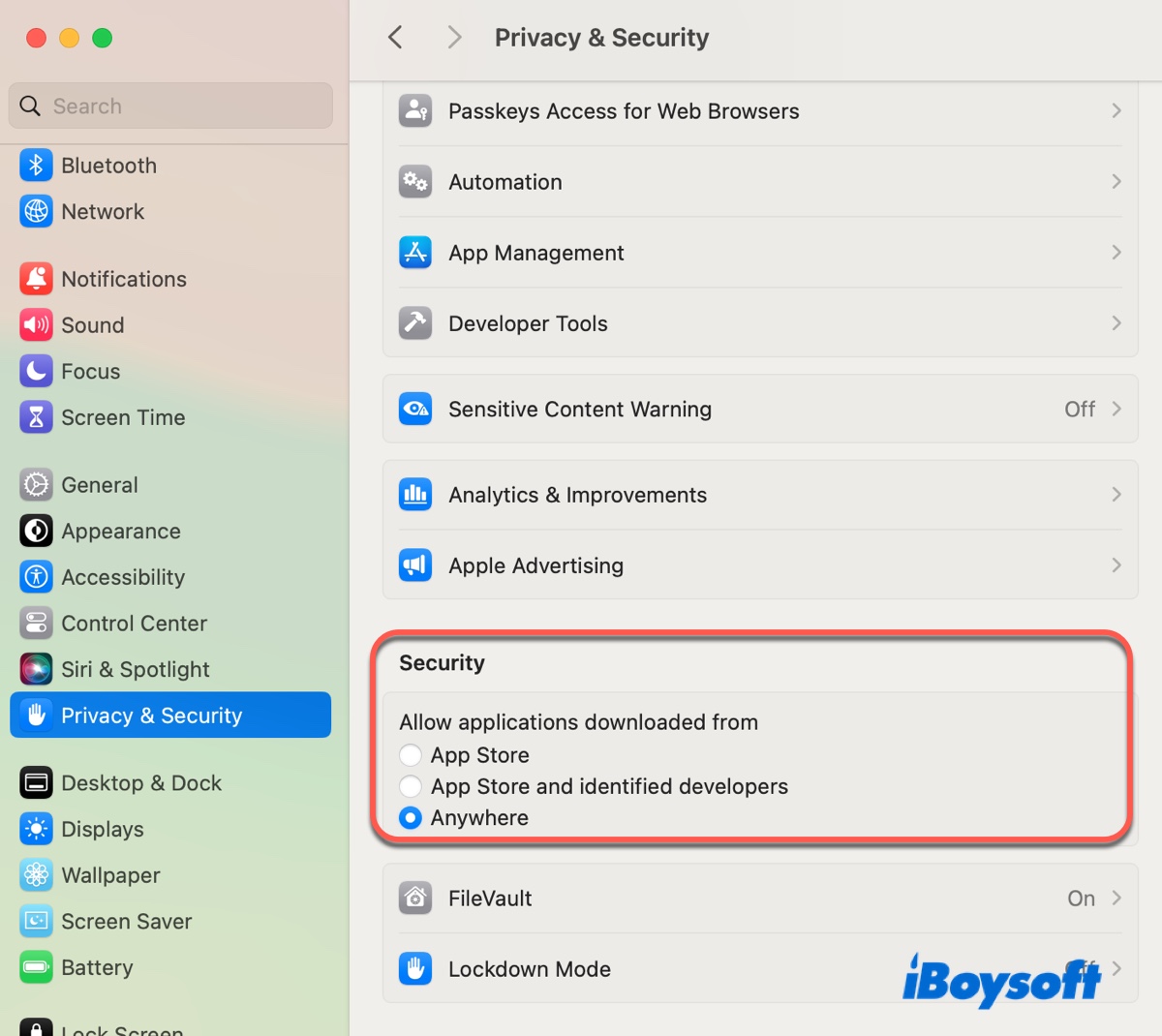Click the FileVault house icon
Image resolution: width=1162 pixels, height=1036 pixels.
[415, 898]
